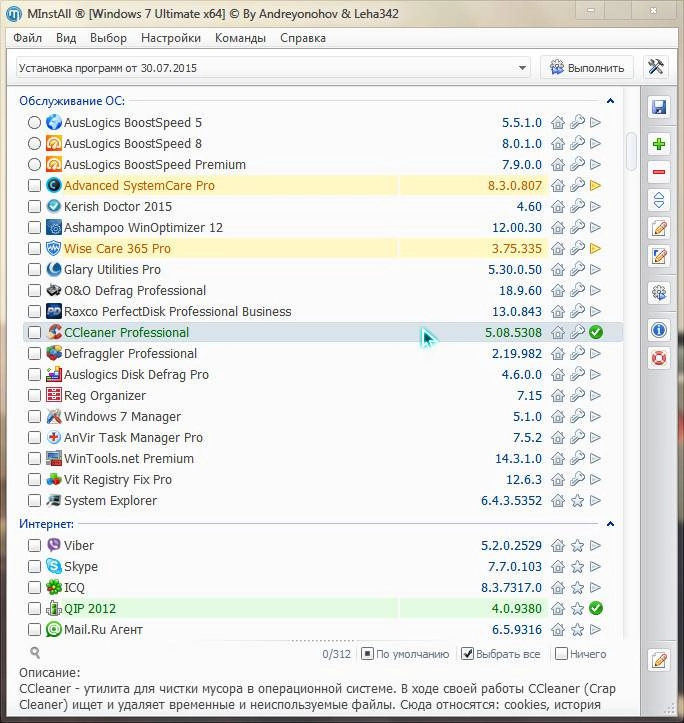Click the ICQ list entry name

click(74, 587)
